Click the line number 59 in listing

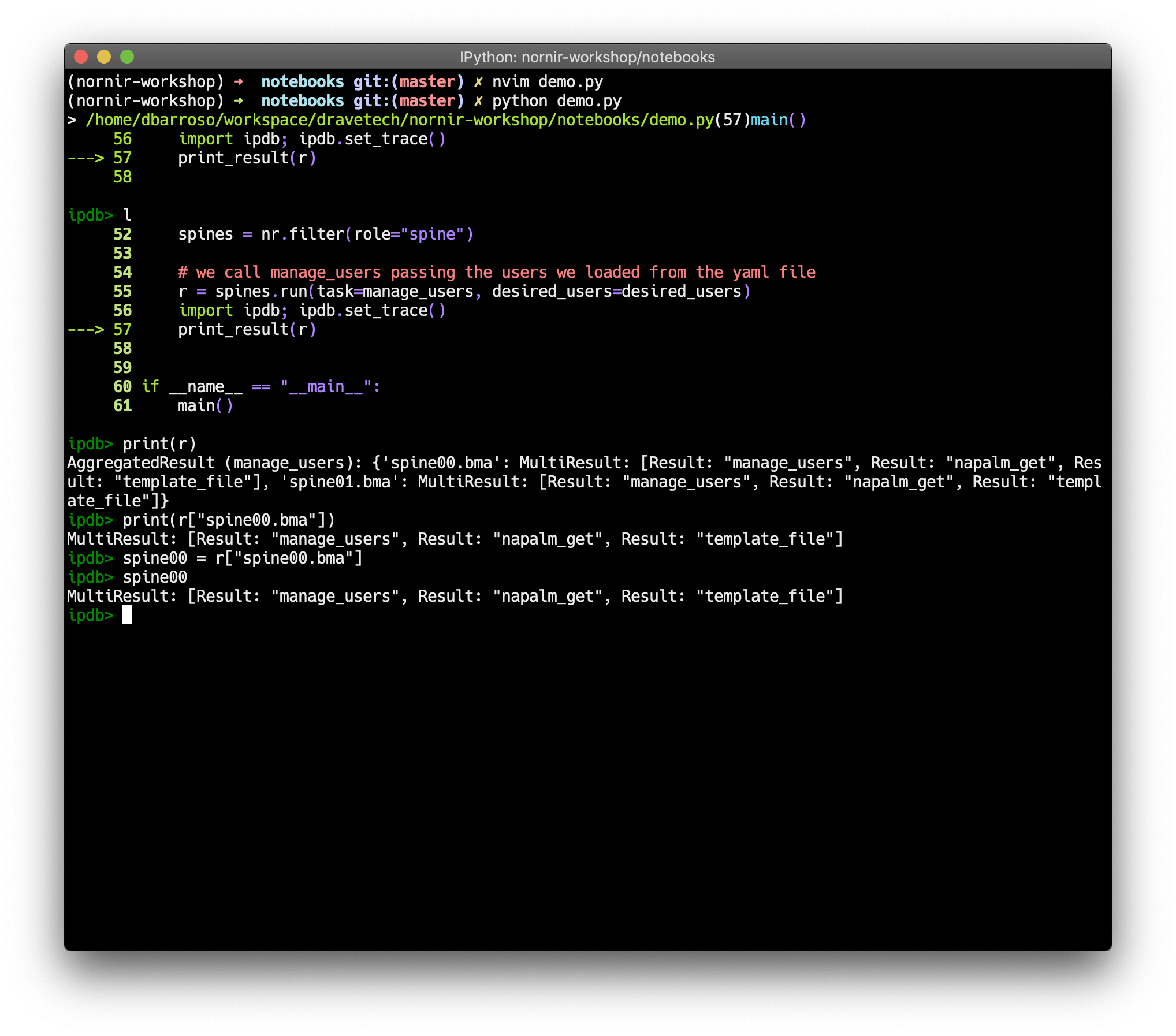click(122, 368)
